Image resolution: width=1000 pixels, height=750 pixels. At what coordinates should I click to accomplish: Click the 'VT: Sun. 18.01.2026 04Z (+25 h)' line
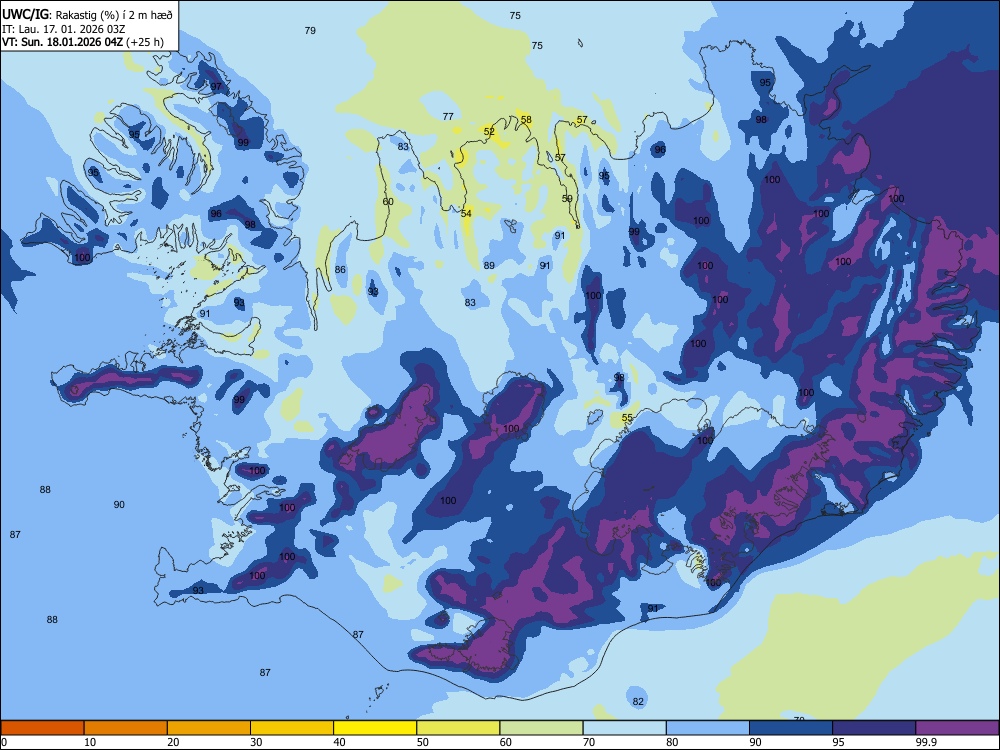(x=82, y=42)
